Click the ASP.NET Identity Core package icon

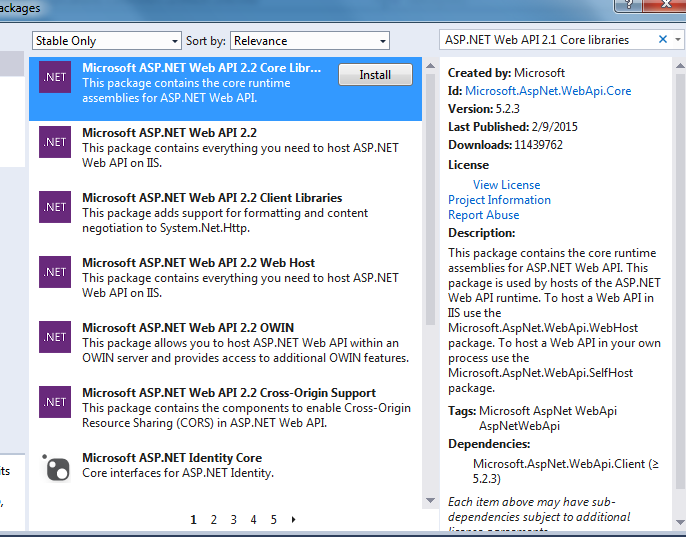pos(54,467)
